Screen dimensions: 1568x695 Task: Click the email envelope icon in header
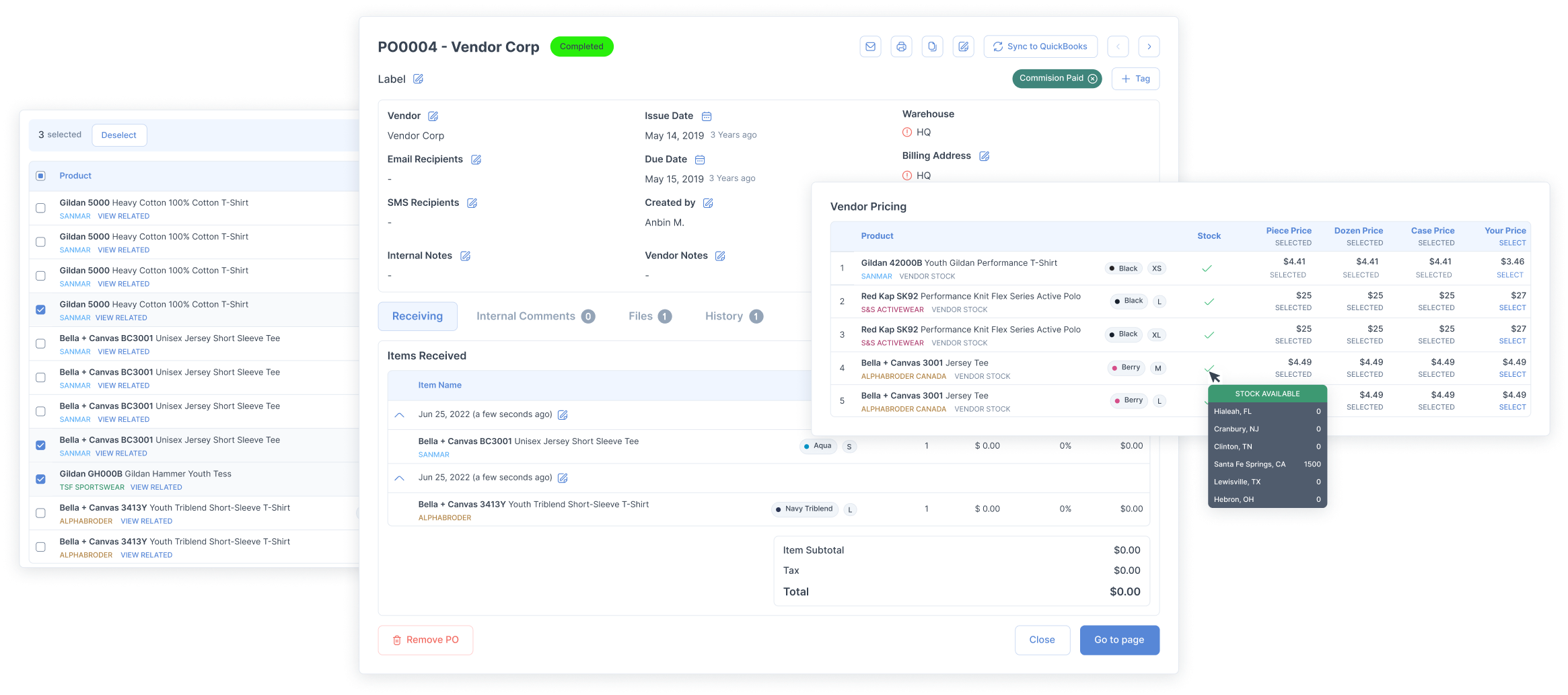click(x=870, y=46)
